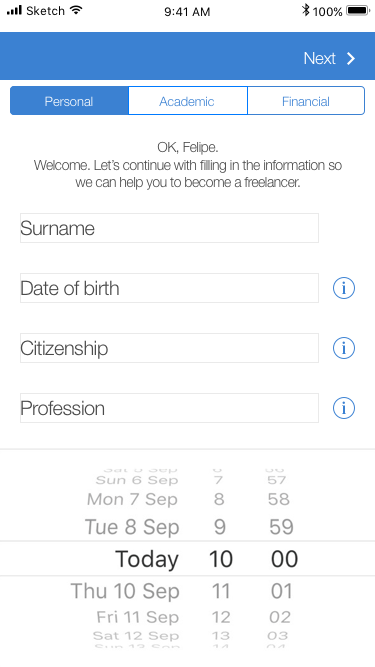Tap the Next button

[329, 58]
